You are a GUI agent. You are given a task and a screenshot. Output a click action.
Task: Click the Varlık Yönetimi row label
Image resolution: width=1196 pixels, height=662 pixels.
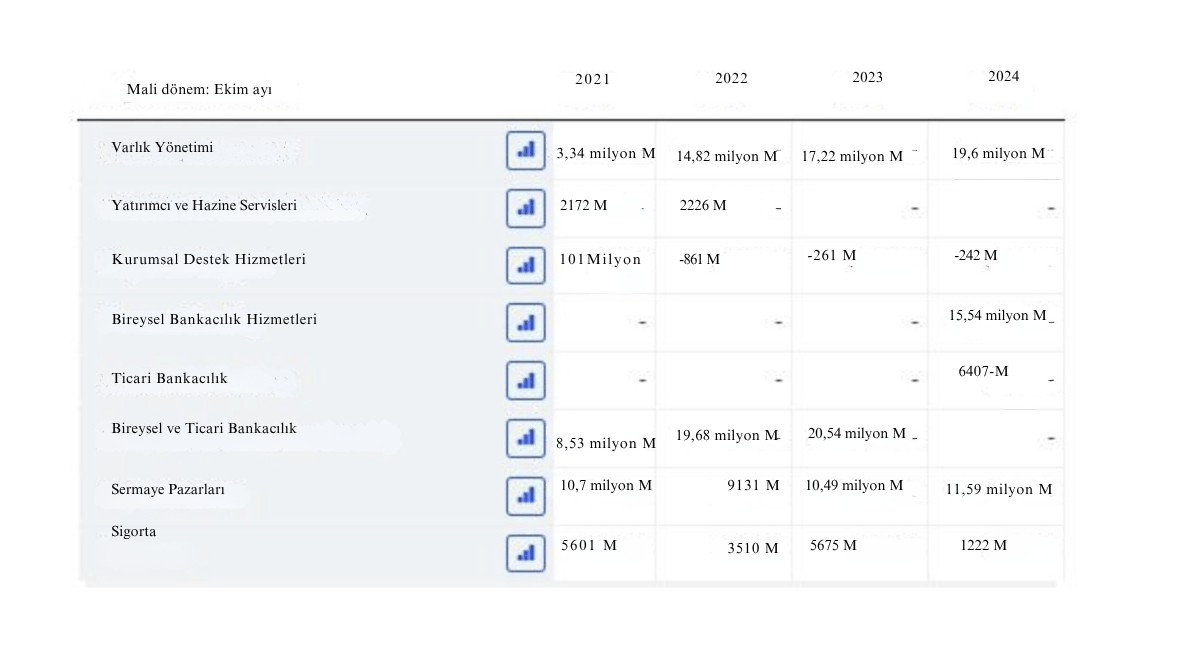pos(162,147)
